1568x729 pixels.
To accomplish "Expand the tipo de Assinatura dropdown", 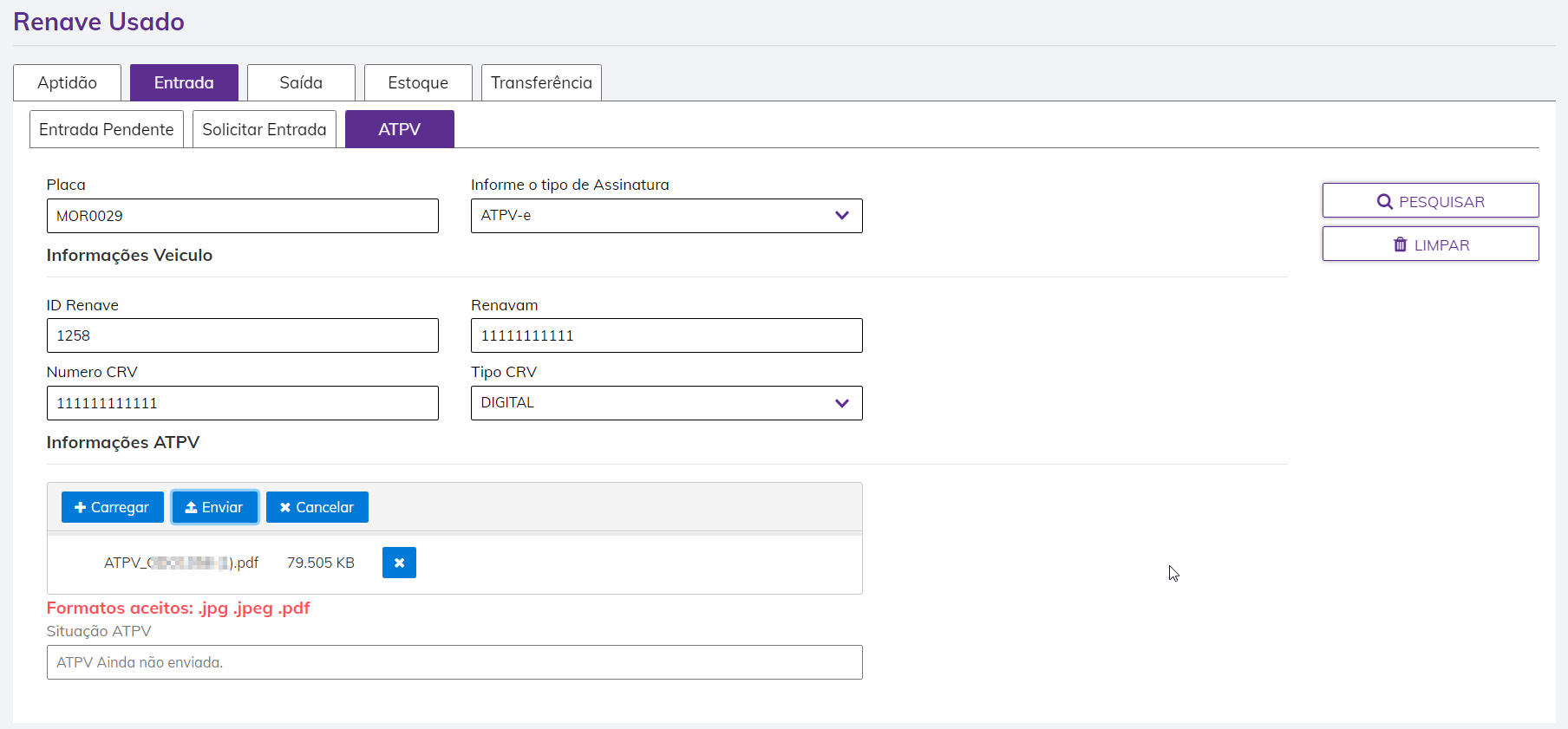I will (x=666, y=216).
